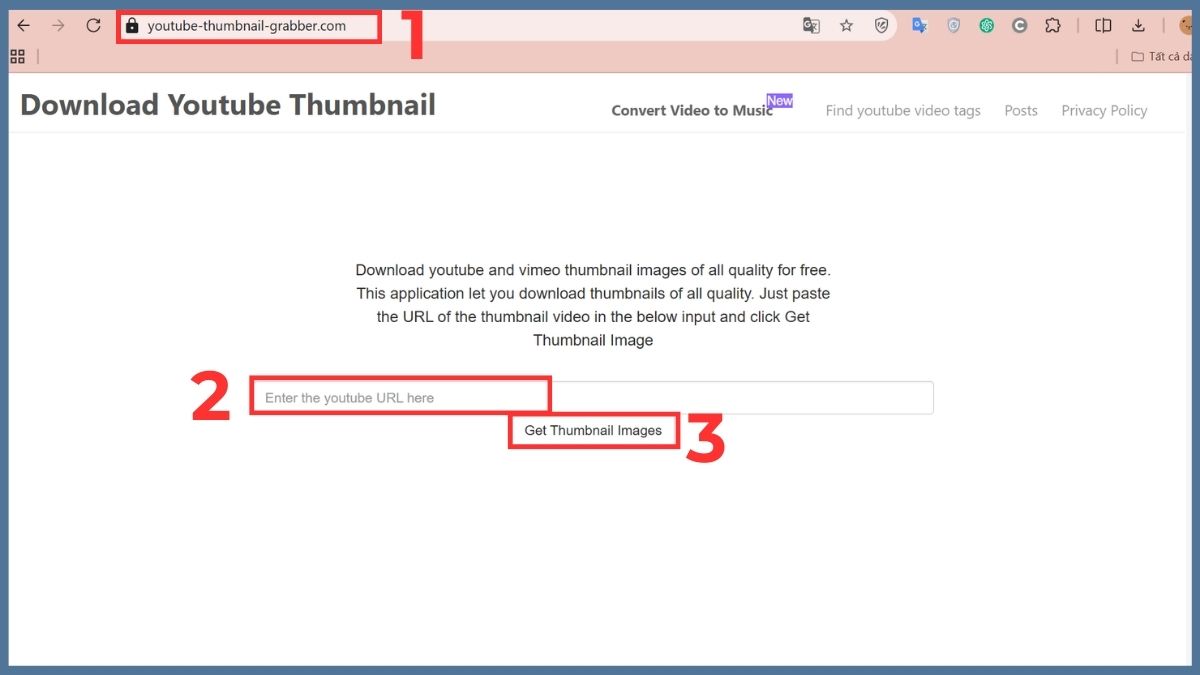
Task: Click the ChatGPT extension icon
Action: tap(987, 25)
